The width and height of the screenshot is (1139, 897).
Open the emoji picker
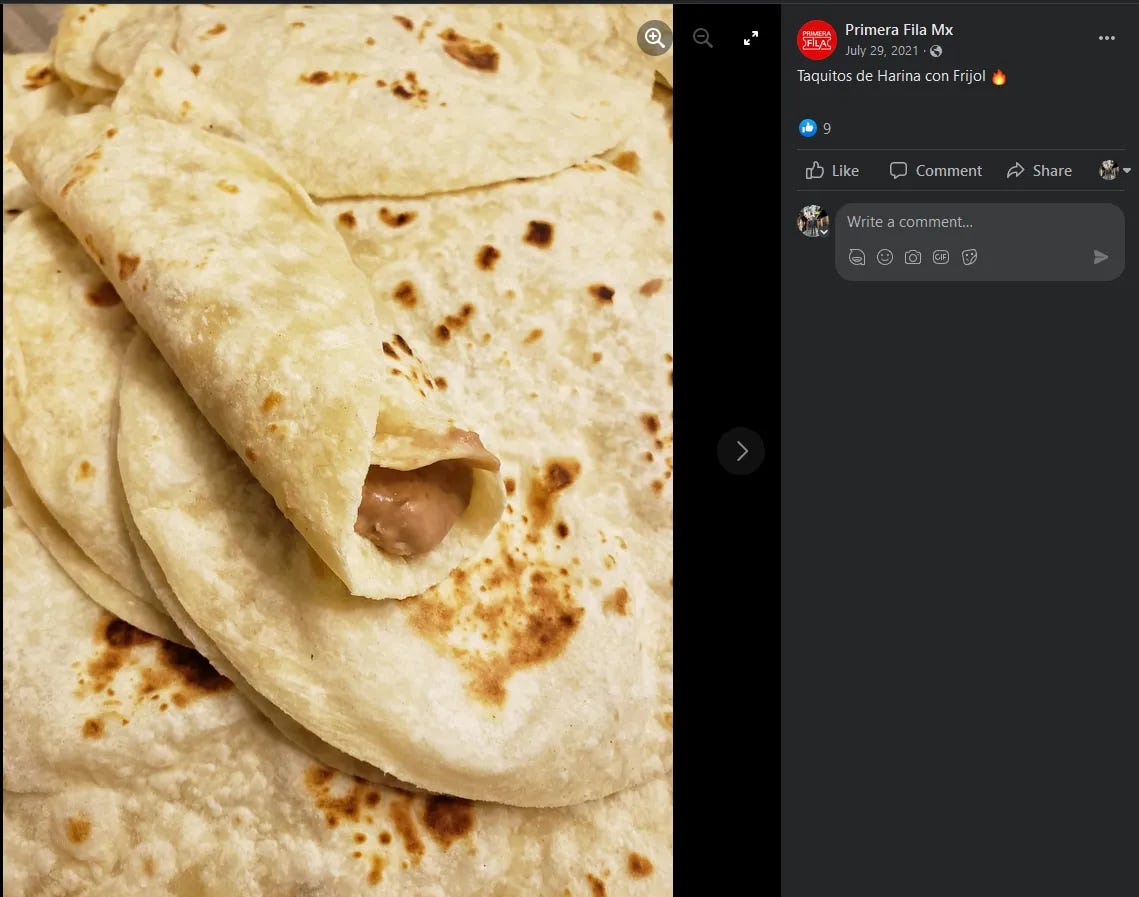885,257
